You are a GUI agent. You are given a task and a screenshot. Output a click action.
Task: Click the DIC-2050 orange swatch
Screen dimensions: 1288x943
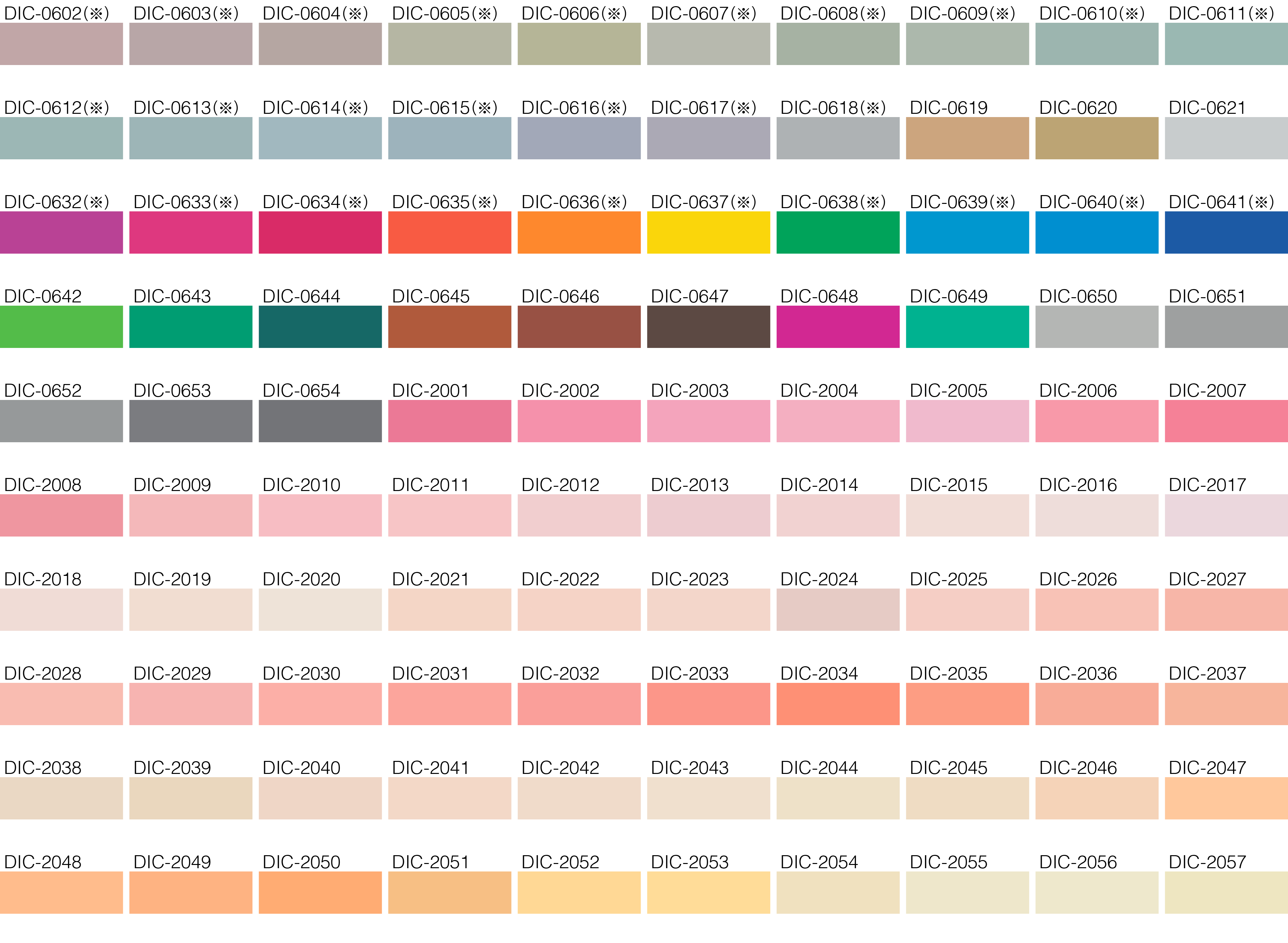tap(320, 892)
